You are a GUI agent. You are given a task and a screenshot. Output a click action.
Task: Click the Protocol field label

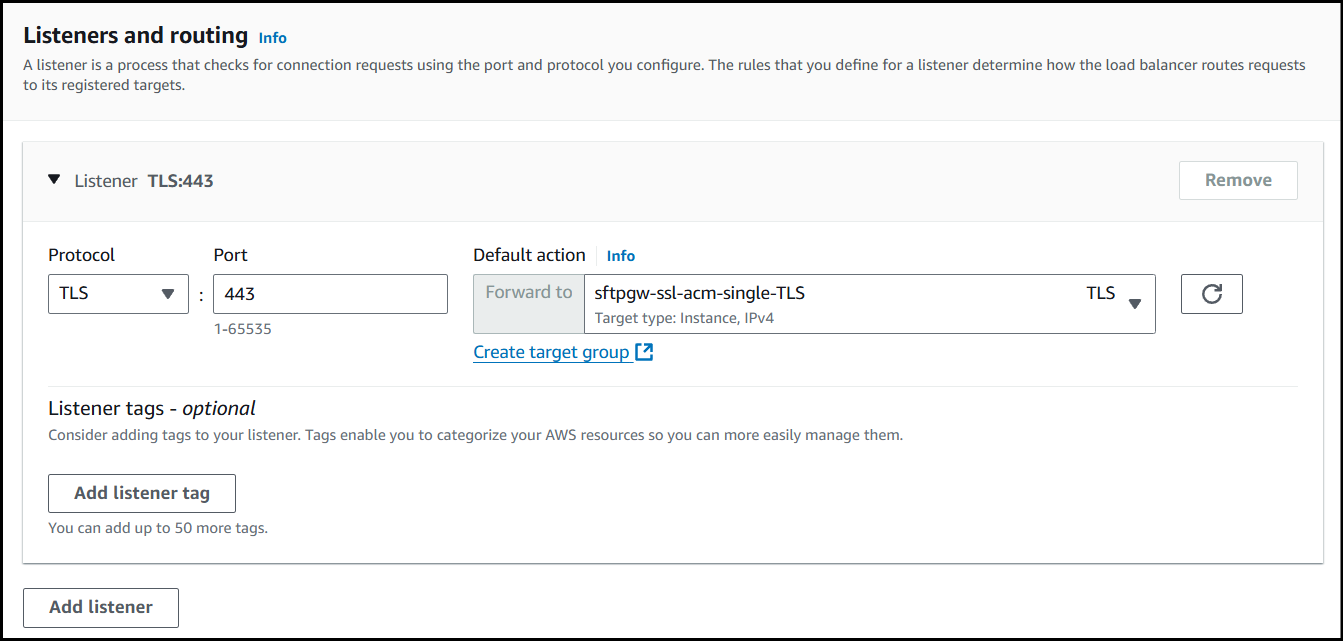pos(81,255)
